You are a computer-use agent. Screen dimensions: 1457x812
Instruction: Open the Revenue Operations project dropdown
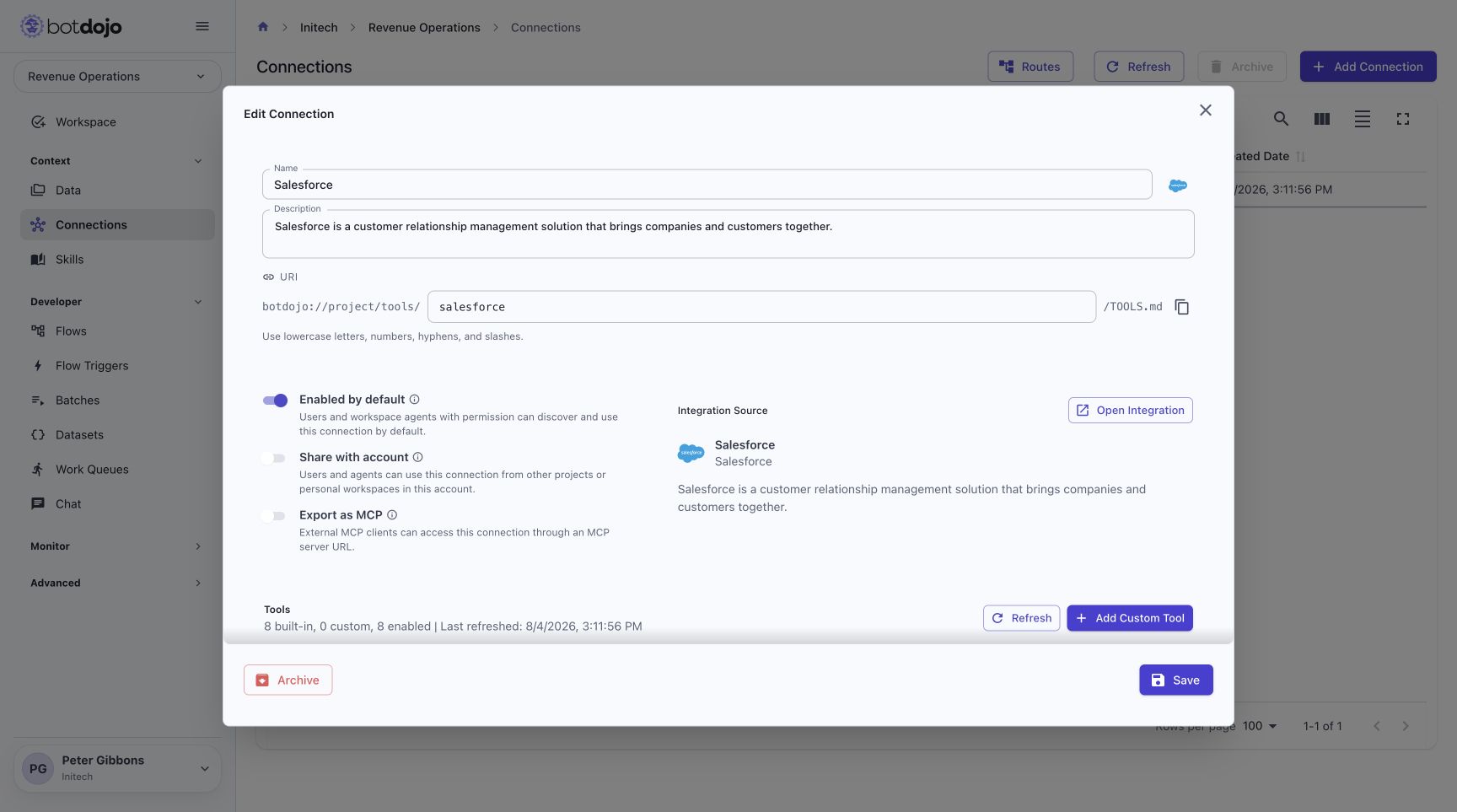(117, 77)
